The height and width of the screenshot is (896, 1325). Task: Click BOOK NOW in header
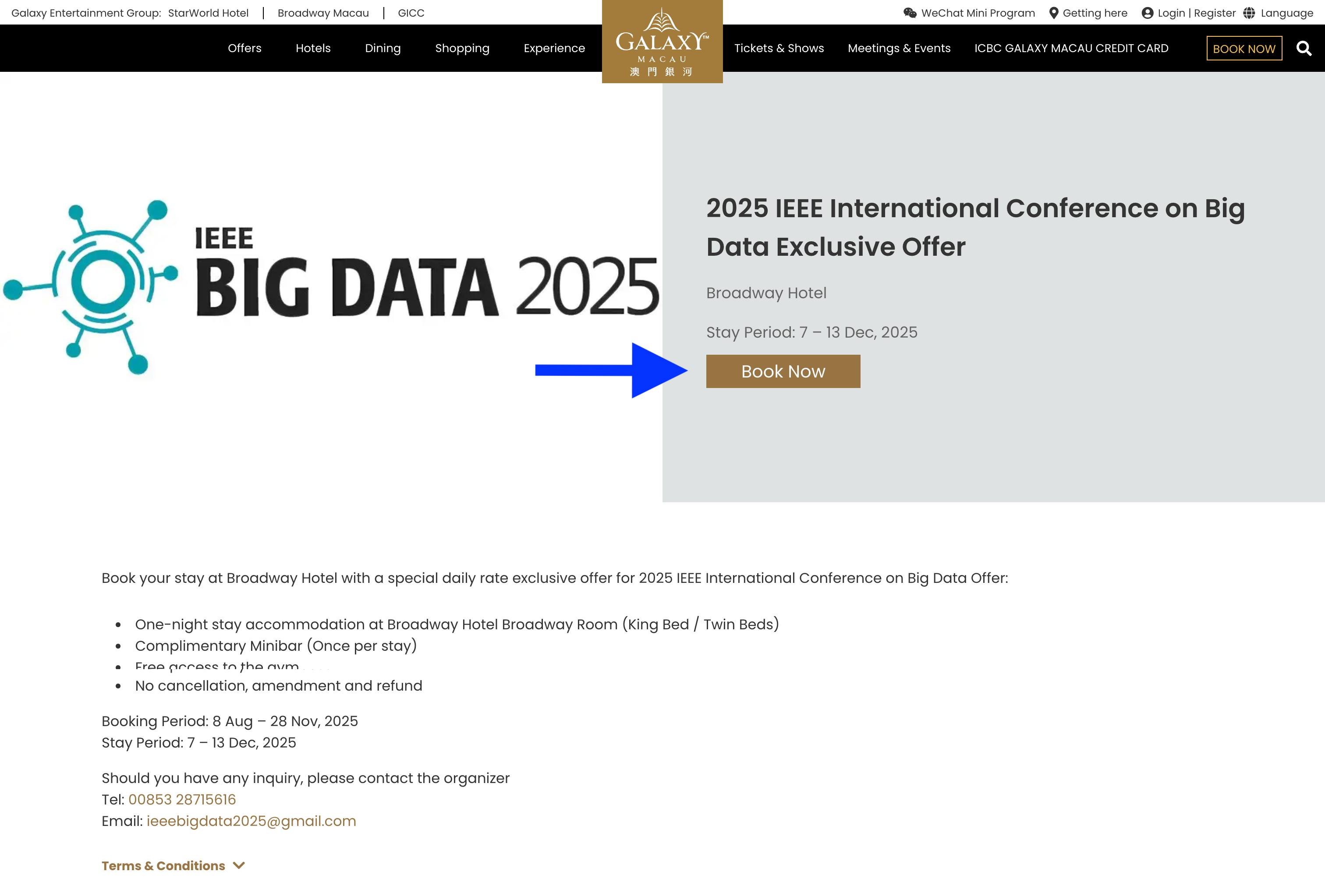1244,49
